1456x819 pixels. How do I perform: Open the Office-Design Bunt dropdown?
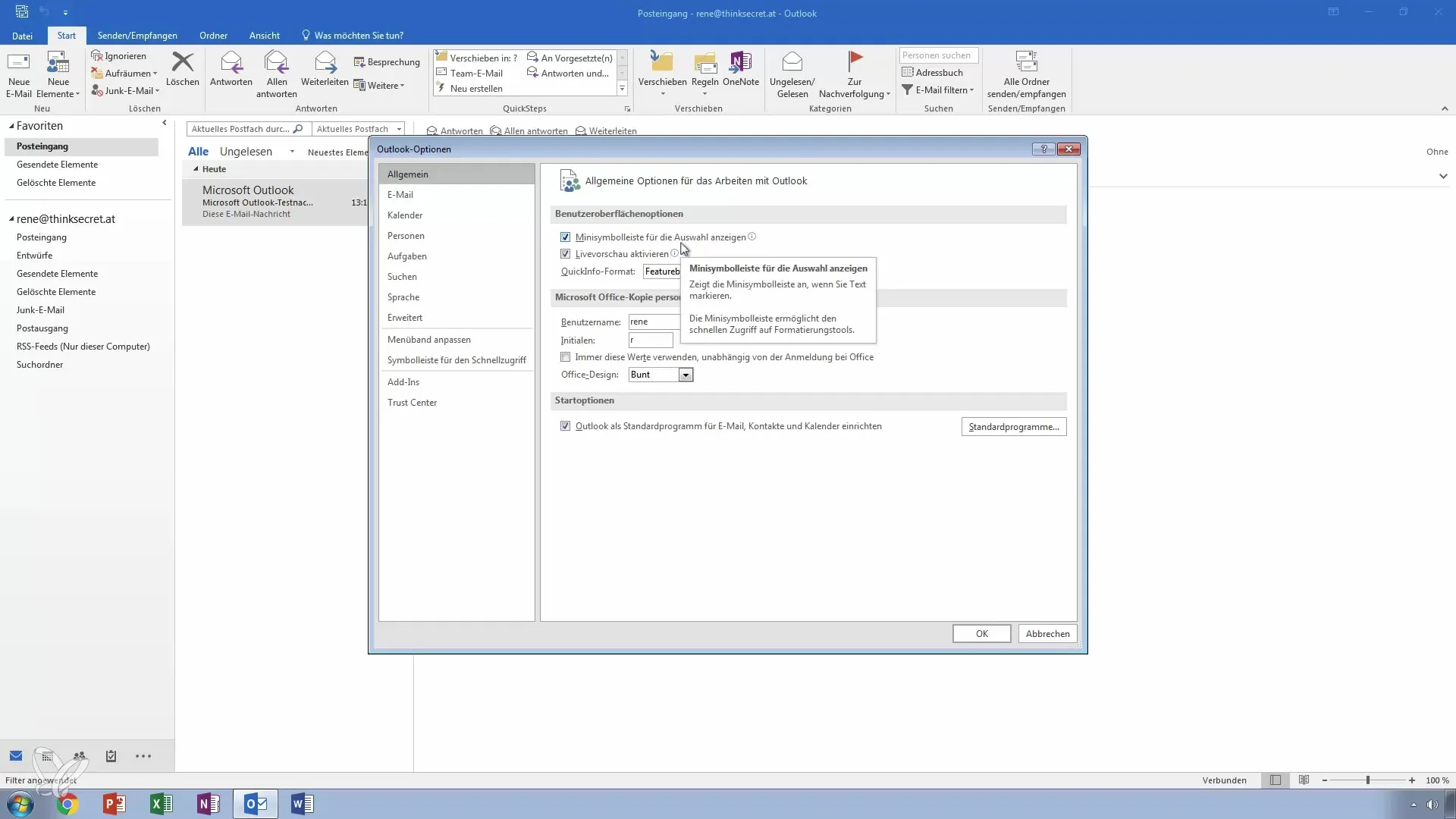(686, 375)
